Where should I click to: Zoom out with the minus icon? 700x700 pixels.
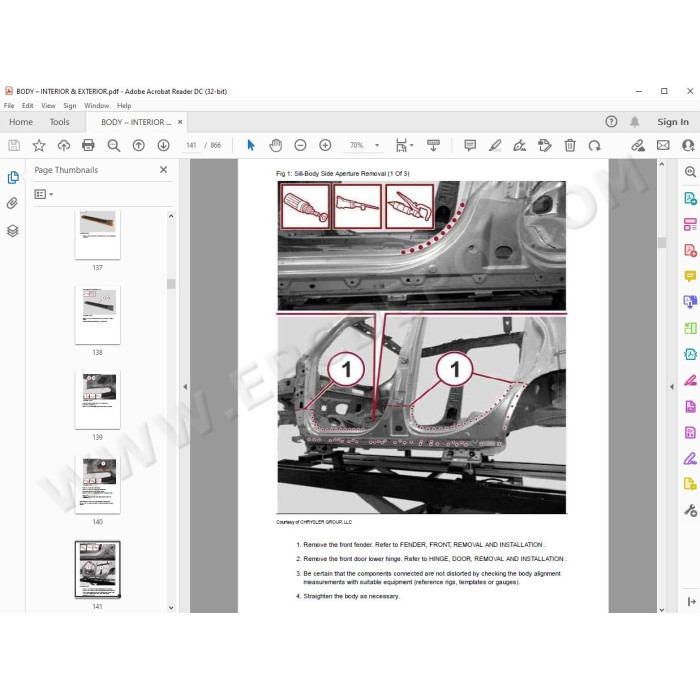(300, 145)
